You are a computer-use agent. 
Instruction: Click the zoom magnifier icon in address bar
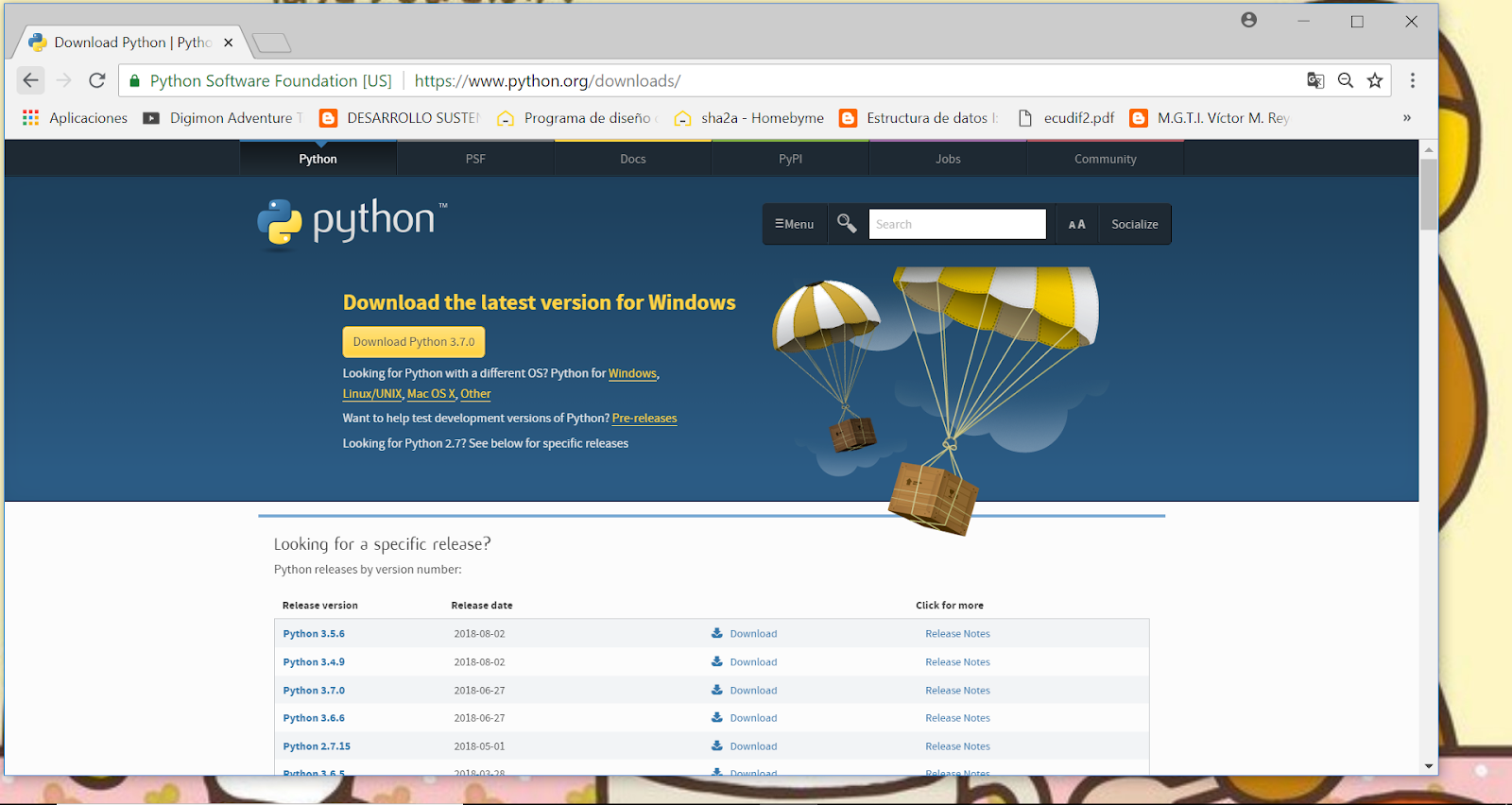pyautogui.click(x=1346, y=80)
